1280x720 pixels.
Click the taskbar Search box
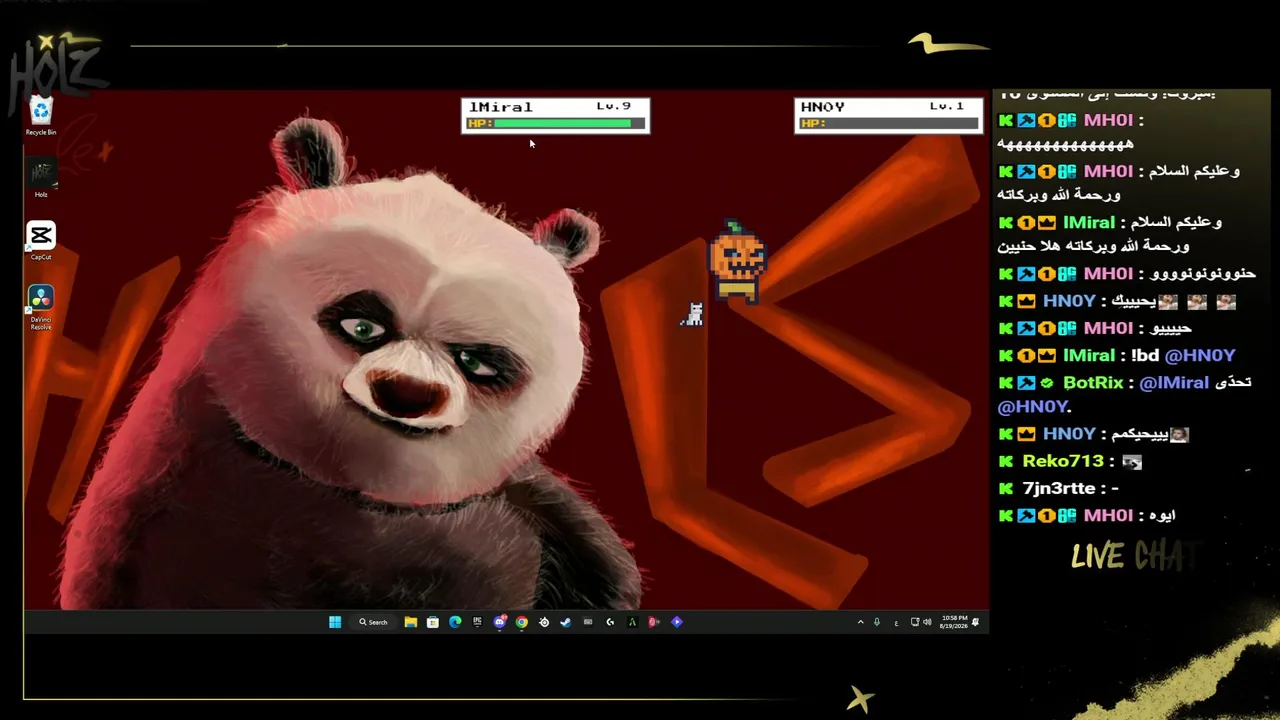click(373, 622)
